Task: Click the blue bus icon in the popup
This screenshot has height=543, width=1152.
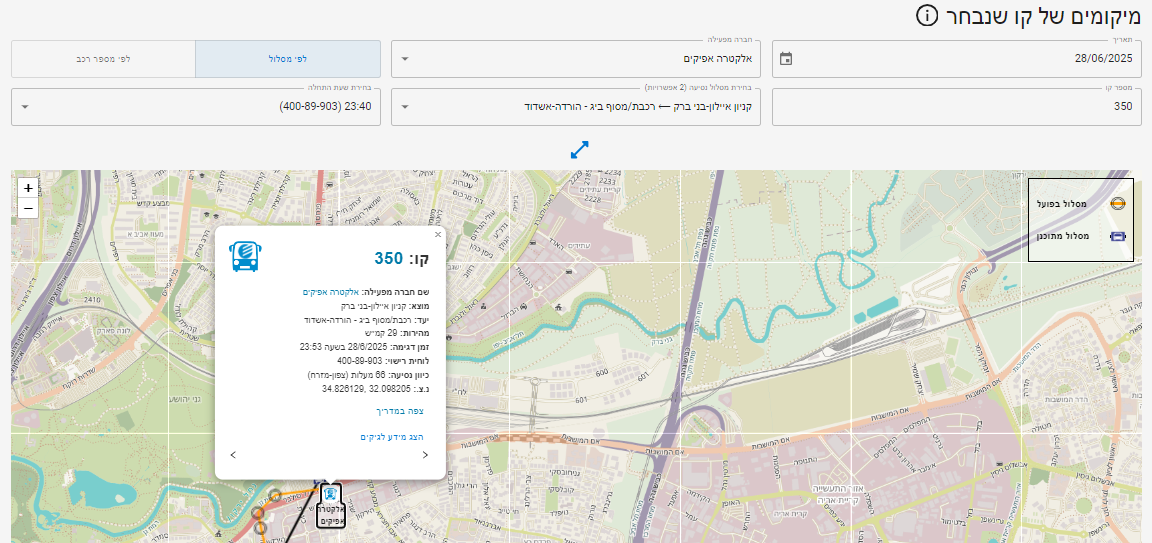Action: tap(246, 257)
